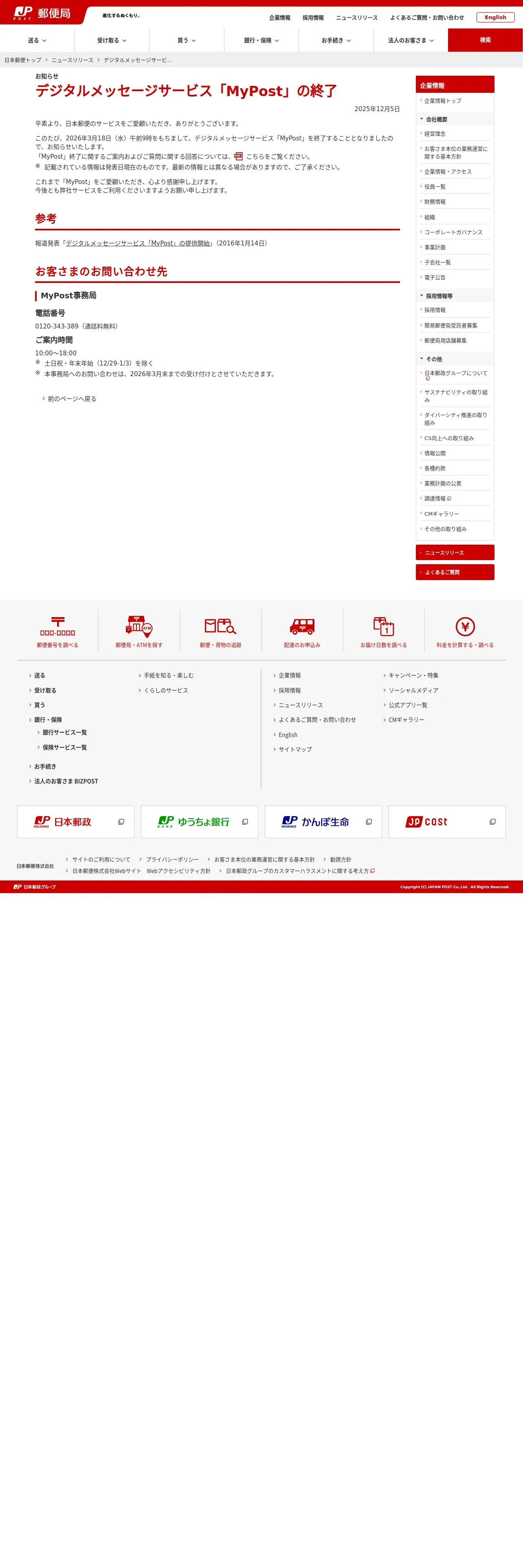
Task: Open よくあるご質問・お問い合わせ in header
Action: (x=427, y=18)
